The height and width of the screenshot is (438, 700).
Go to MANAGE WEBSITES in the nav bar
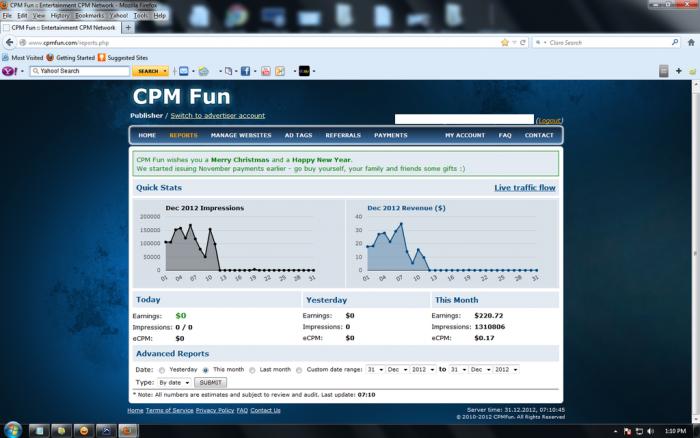point(241,135)
